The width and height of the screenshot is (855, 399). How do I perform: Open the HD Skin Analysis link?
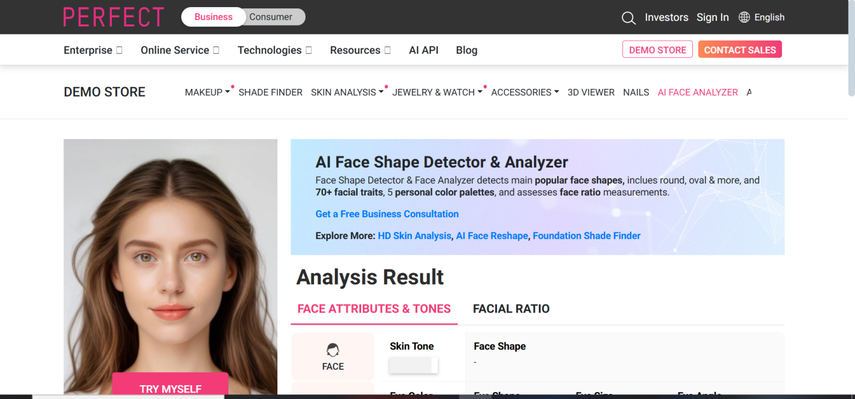coord(414,235)
